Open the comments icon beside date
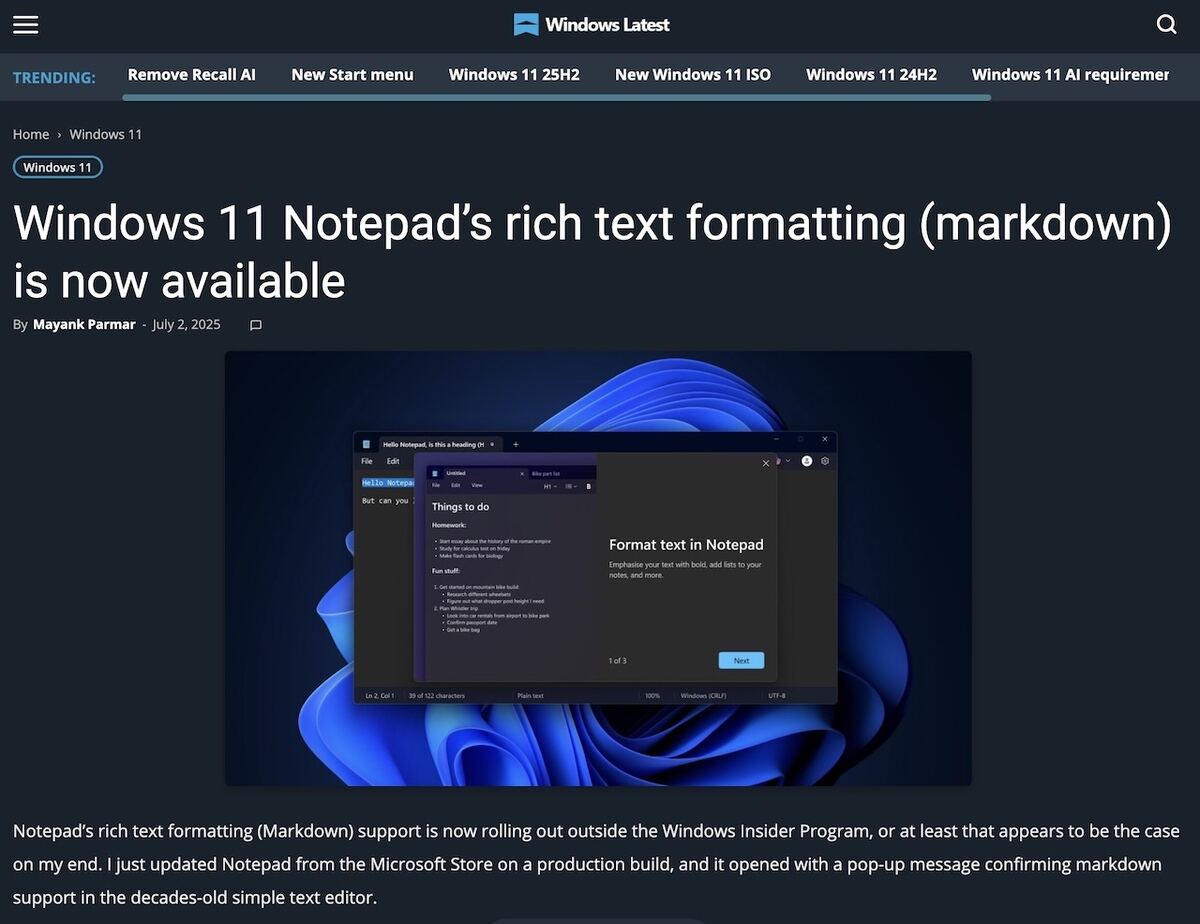Screen dimensions: 1200x924 point(256,325)
